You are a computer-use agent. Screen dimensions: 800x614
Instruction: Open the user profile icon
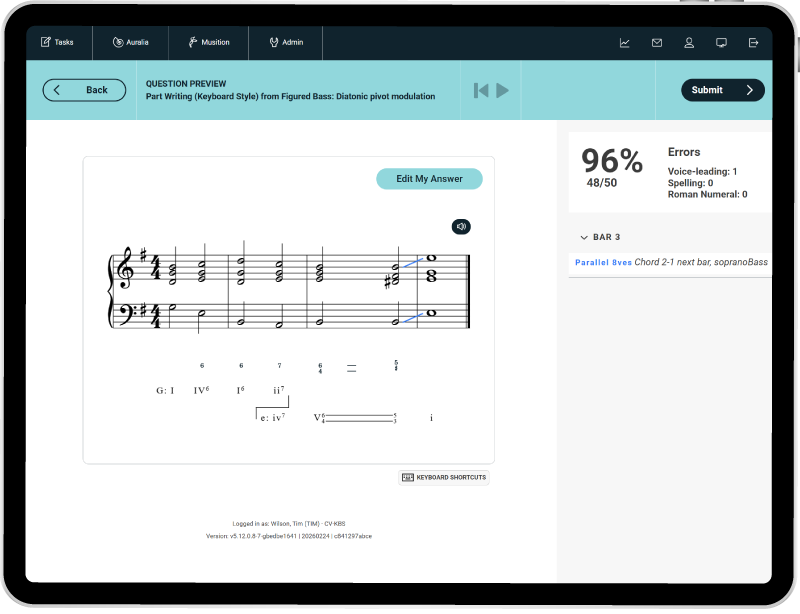tap(689, 43)
